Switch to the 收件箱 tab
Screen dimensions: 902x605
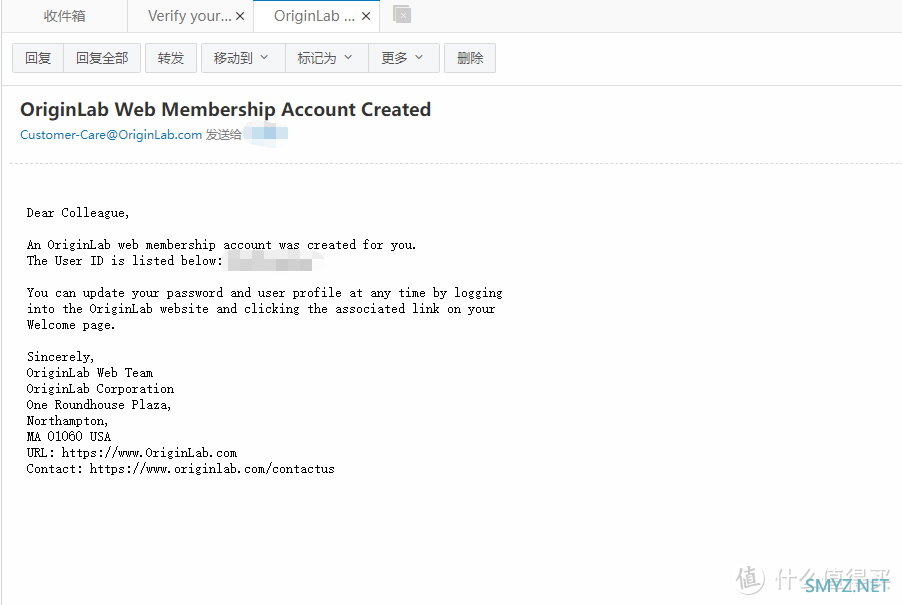(64, 16)
